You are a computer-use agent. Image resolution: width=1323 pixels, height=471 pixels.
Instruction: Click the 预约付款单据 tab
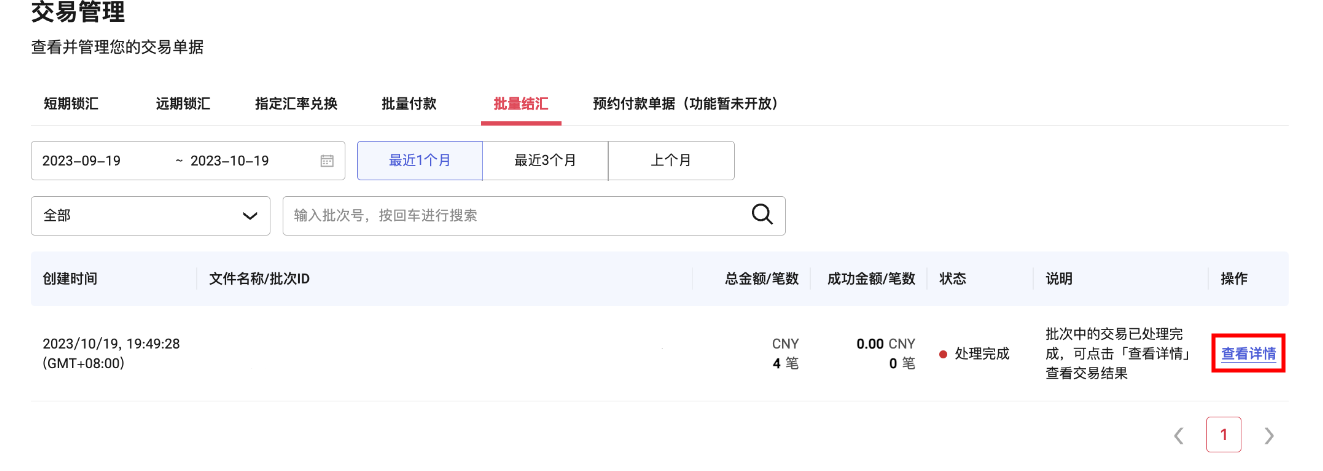point(685,104)
